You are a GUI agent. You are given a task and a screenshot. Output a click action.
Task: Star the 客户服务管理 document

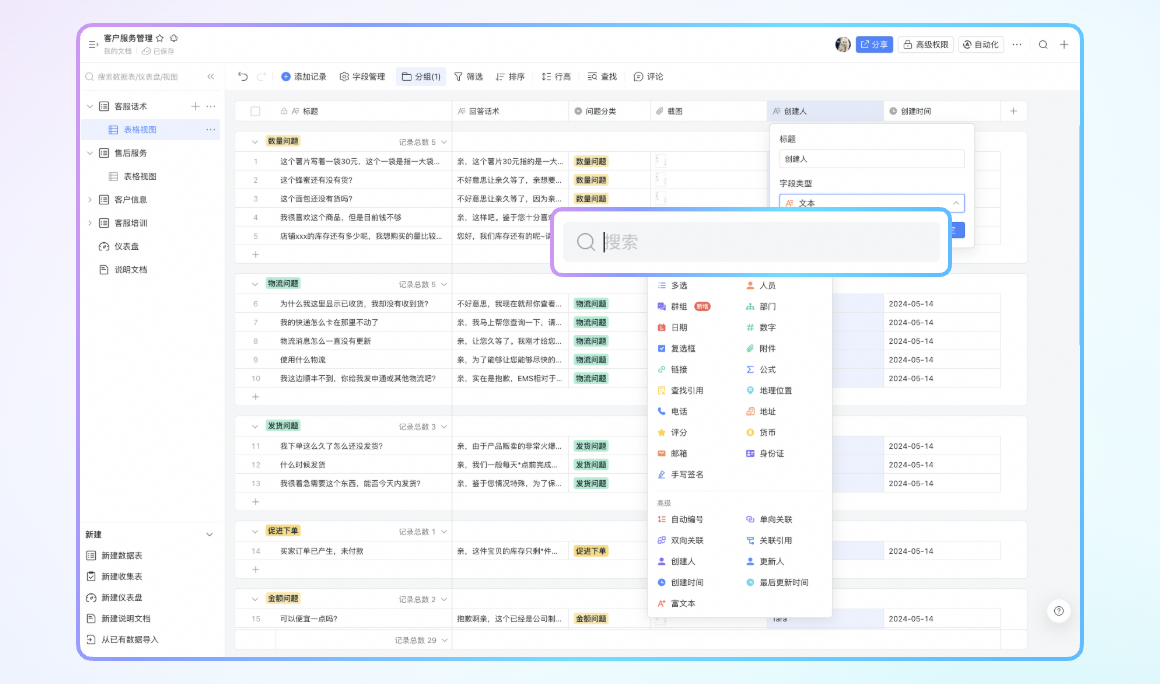point(160,38)
